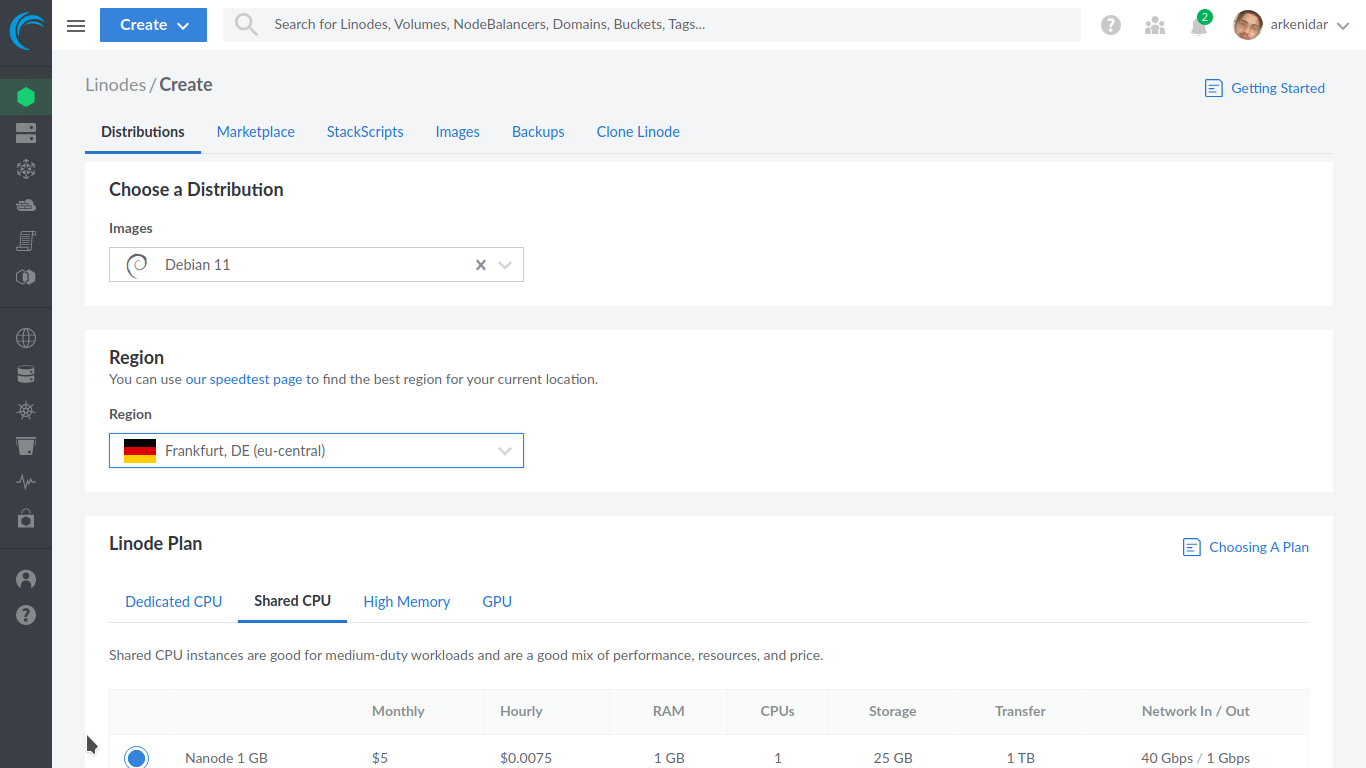Open the Region dropdown for Frankfurt
The width and height of the screenshot is (1366, 768).
click(x=316, y=451)
